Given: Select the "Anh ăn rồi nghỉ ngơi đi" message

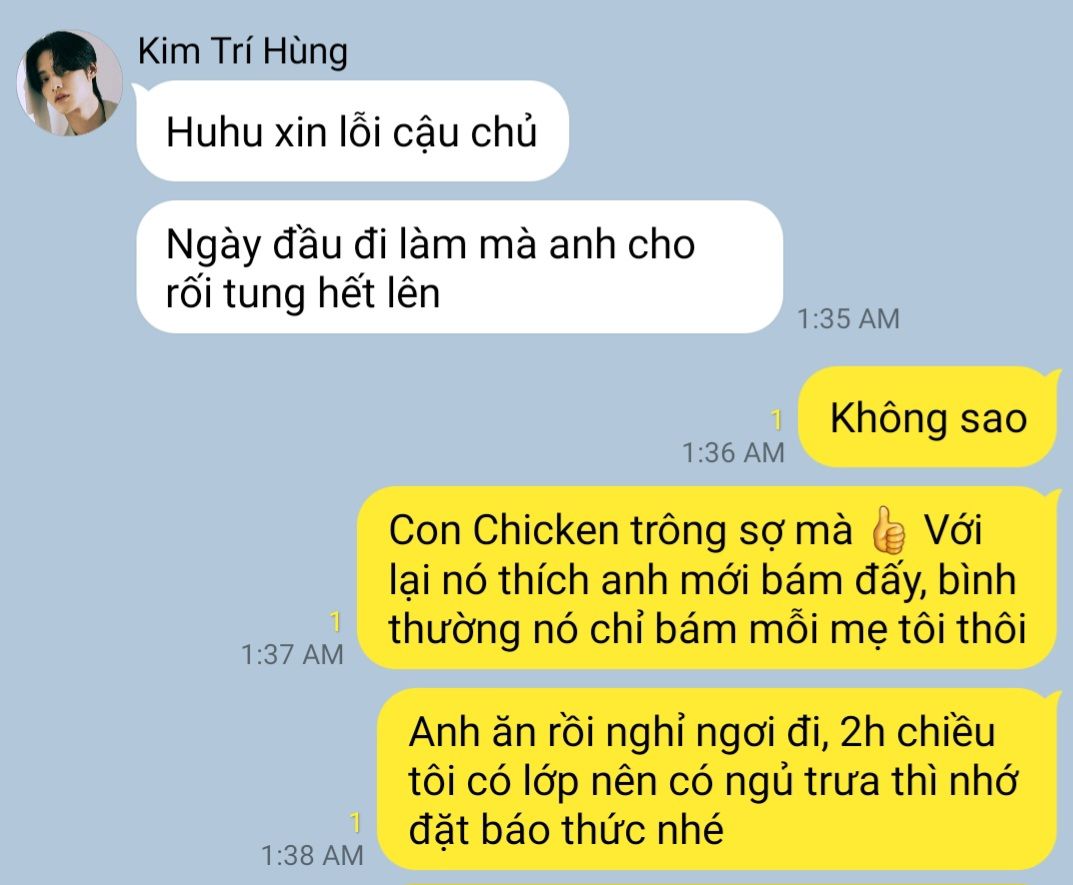Looking at the screenshot, I should click(717, 779).
